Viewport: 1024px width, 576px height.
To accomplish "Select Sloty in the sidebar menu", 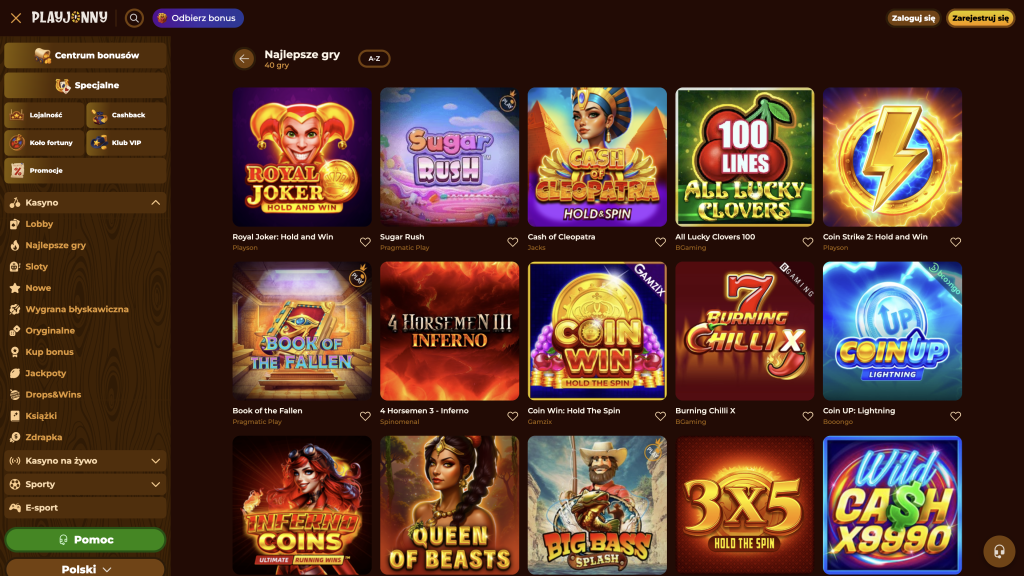I will [37, 266].
